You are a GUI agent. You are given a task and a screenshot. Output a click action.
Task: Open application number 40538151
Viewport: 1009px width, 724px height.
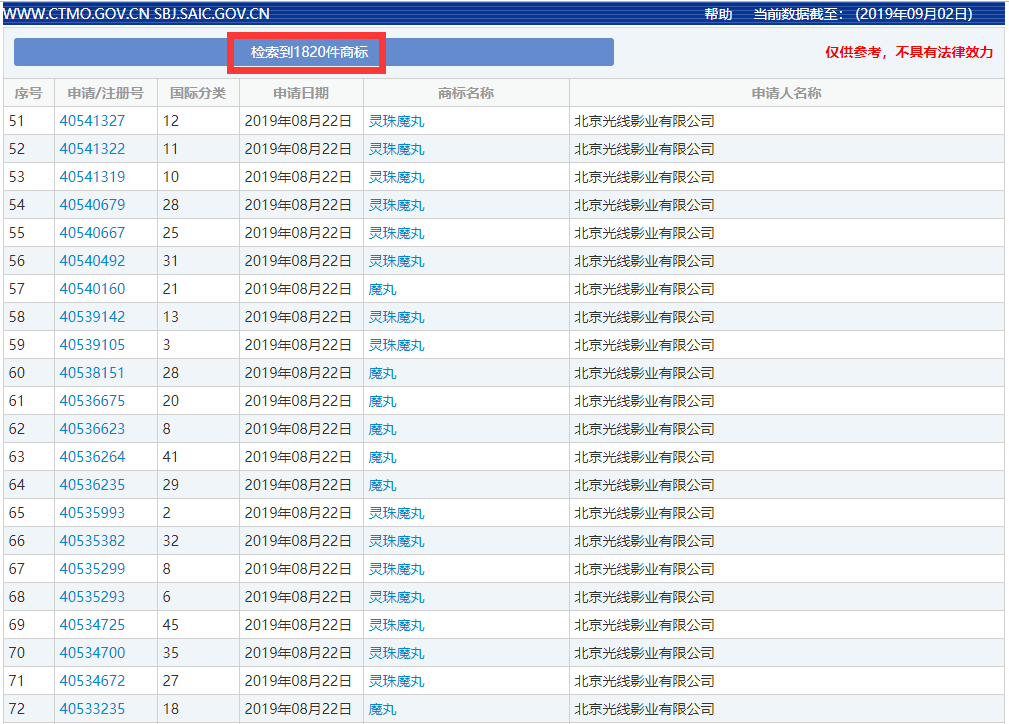click(92, 373)
